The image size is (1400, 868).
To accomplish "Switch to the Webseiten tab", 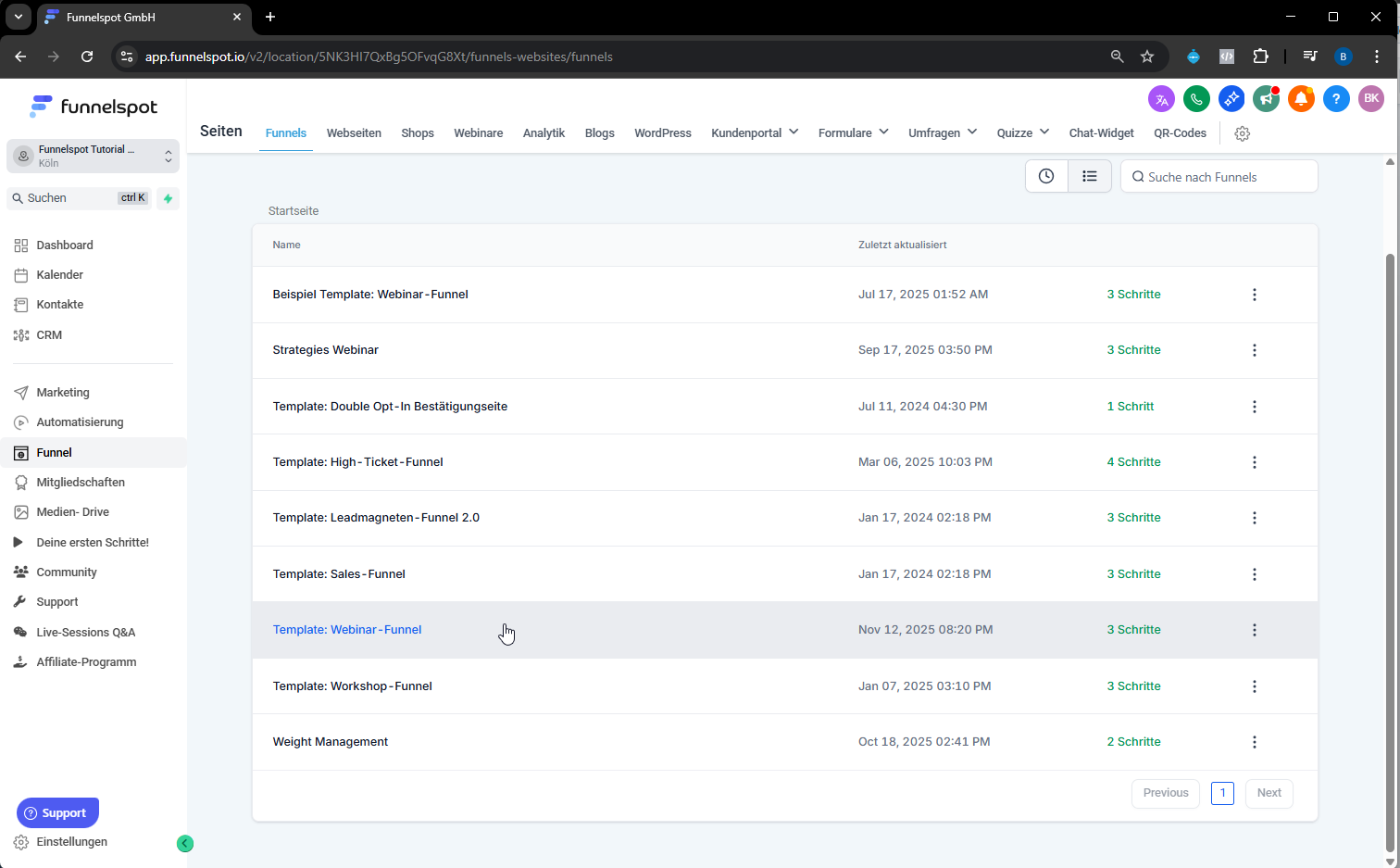I will [354, 132].
